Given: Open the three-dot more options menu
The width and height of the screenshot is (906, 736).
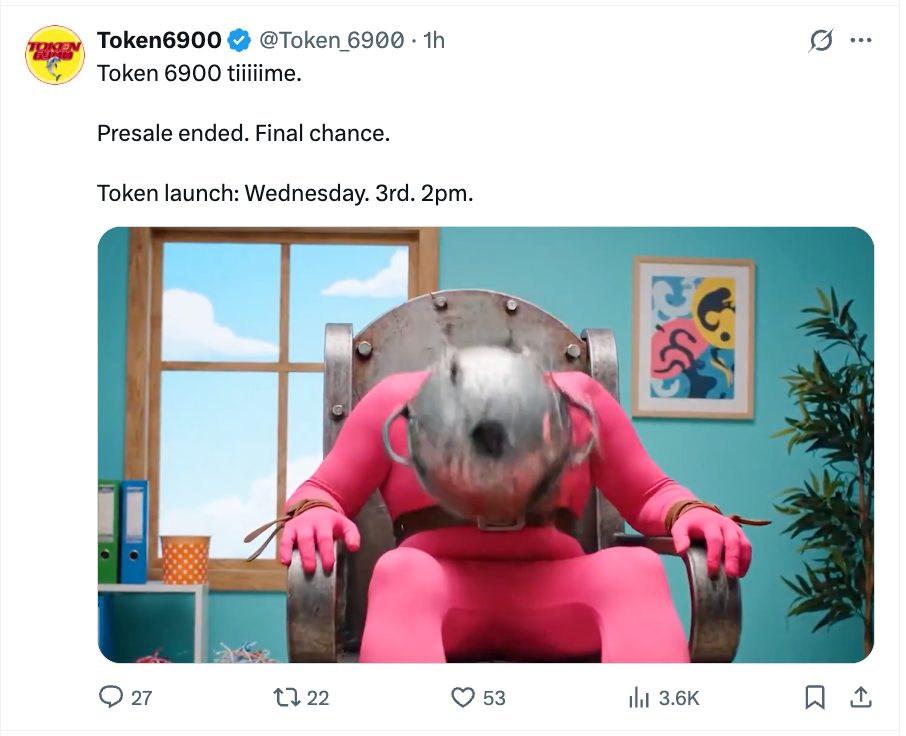Looking at the screenshot, I should point(862,40).
